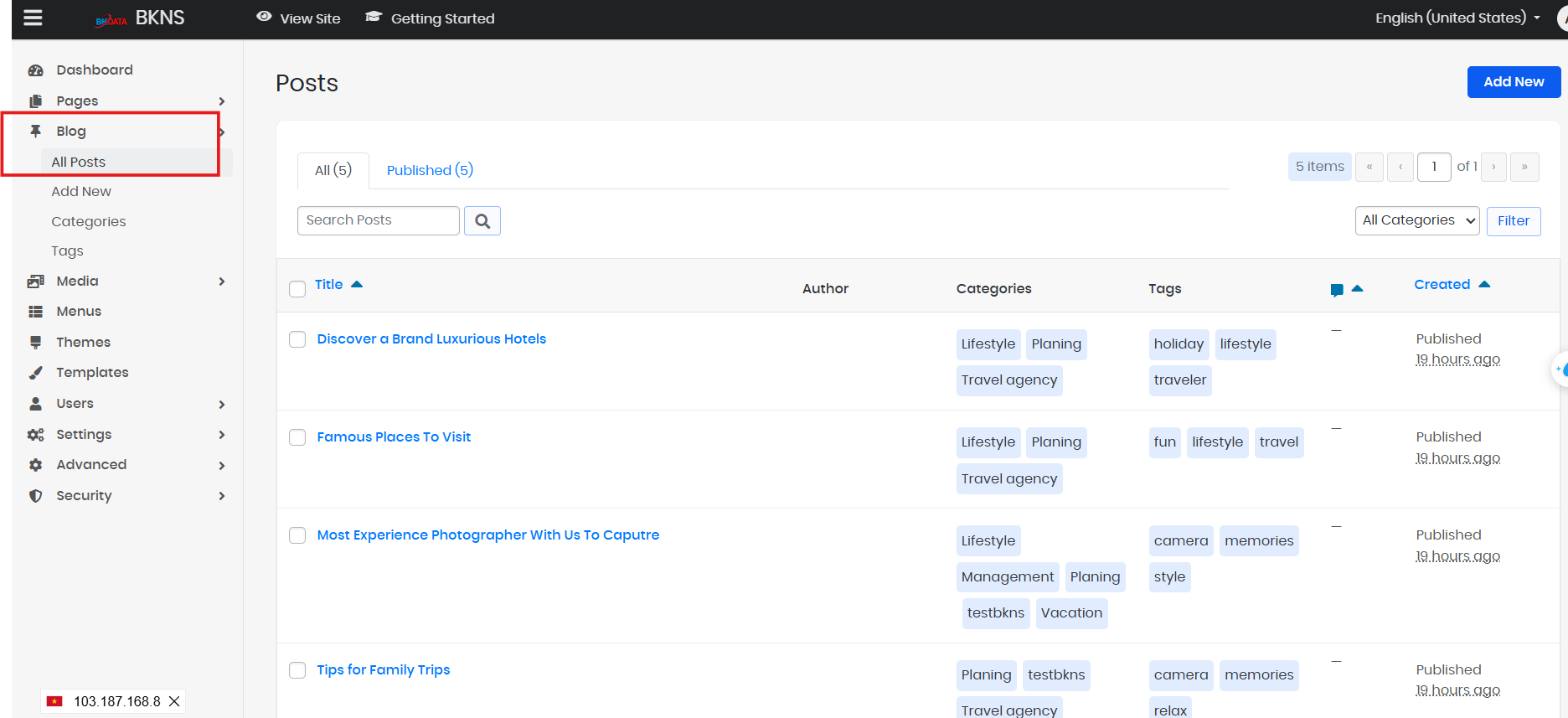Click the Blog pin icon
This screenshot has height=718, width=1568.
(x=35, y=132)
